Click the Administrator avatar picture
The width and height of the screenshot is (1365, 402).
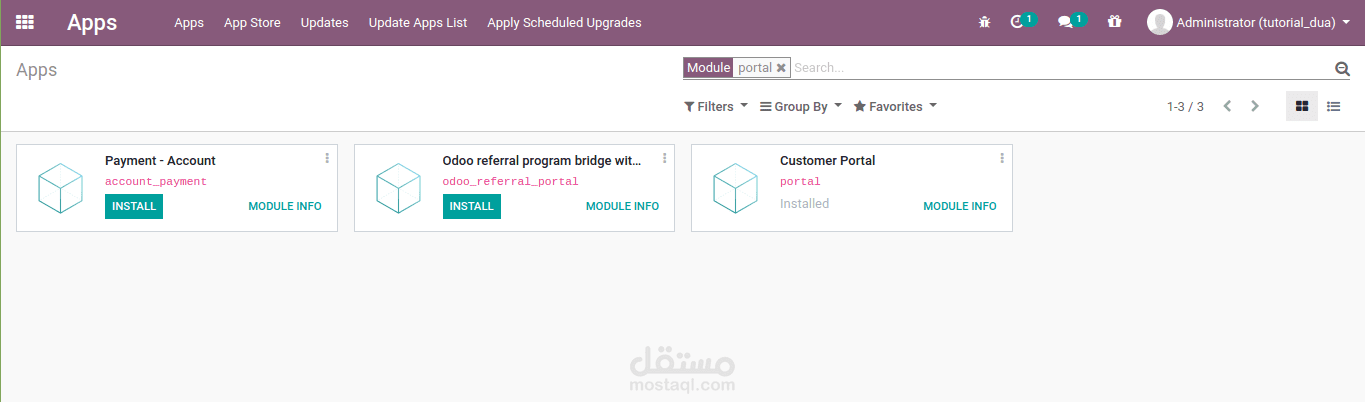[1159, 22]
